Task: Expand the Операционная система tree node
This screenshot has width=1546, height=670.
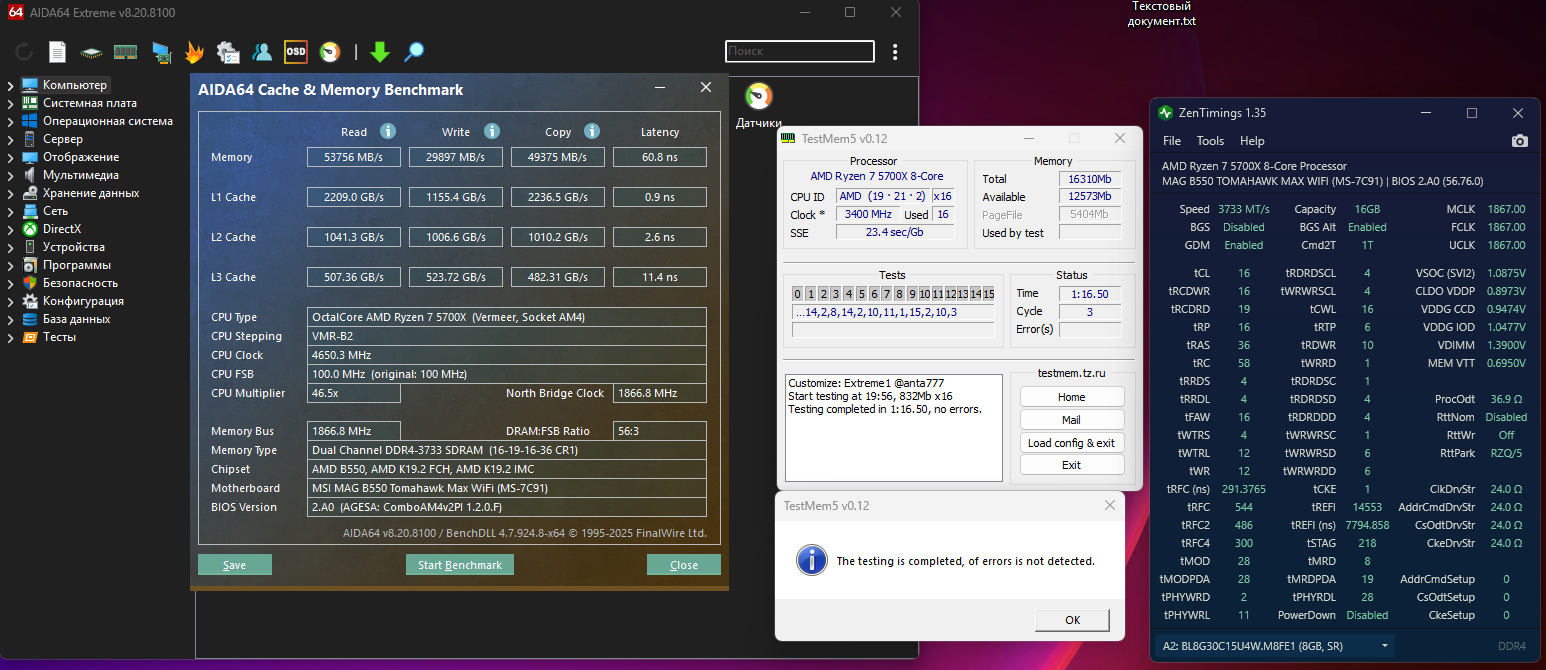Action: coord(10,121)
